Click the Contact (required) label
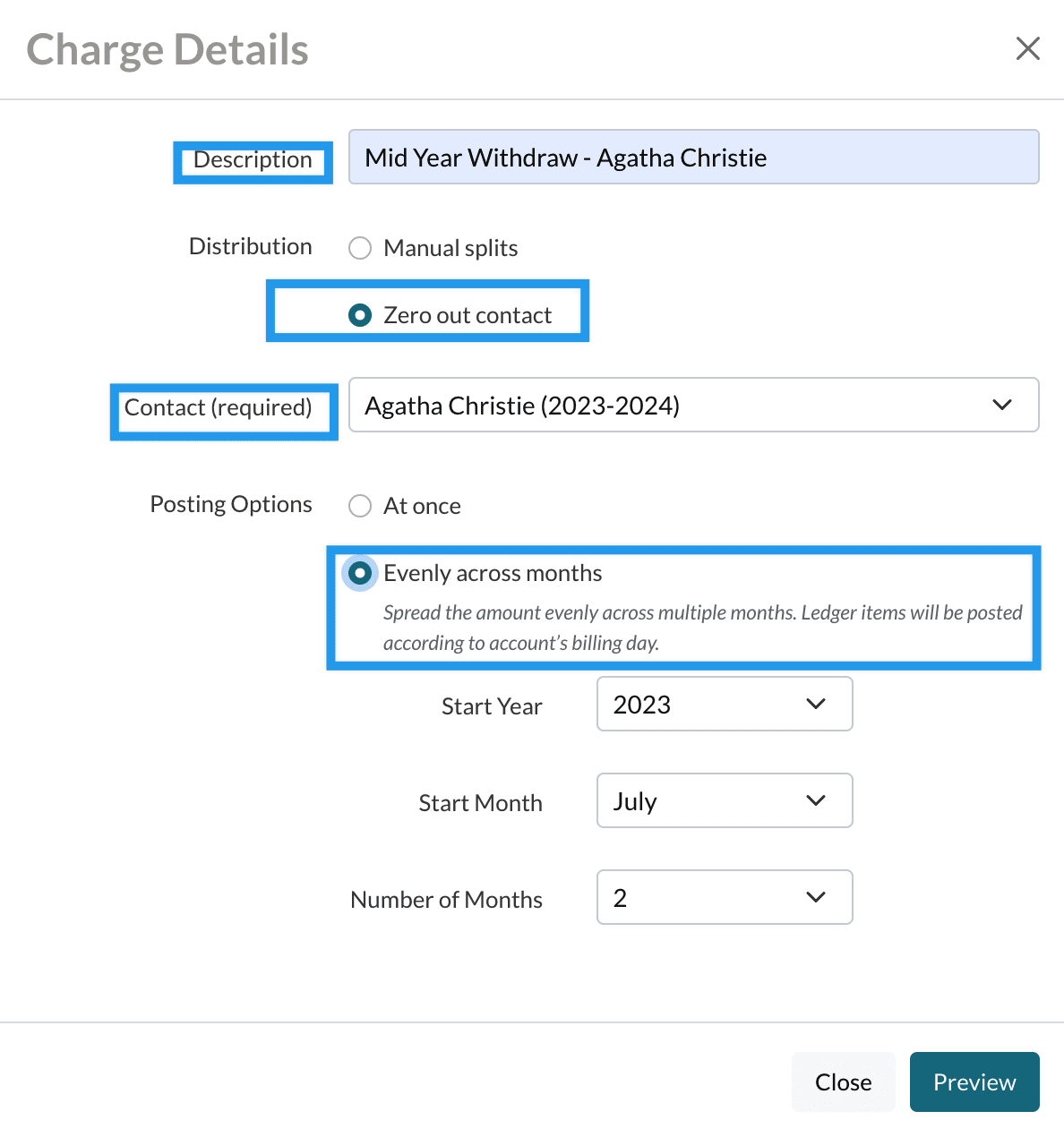The width and height of the screenshot is (1064, 1137). click(218, 408)
